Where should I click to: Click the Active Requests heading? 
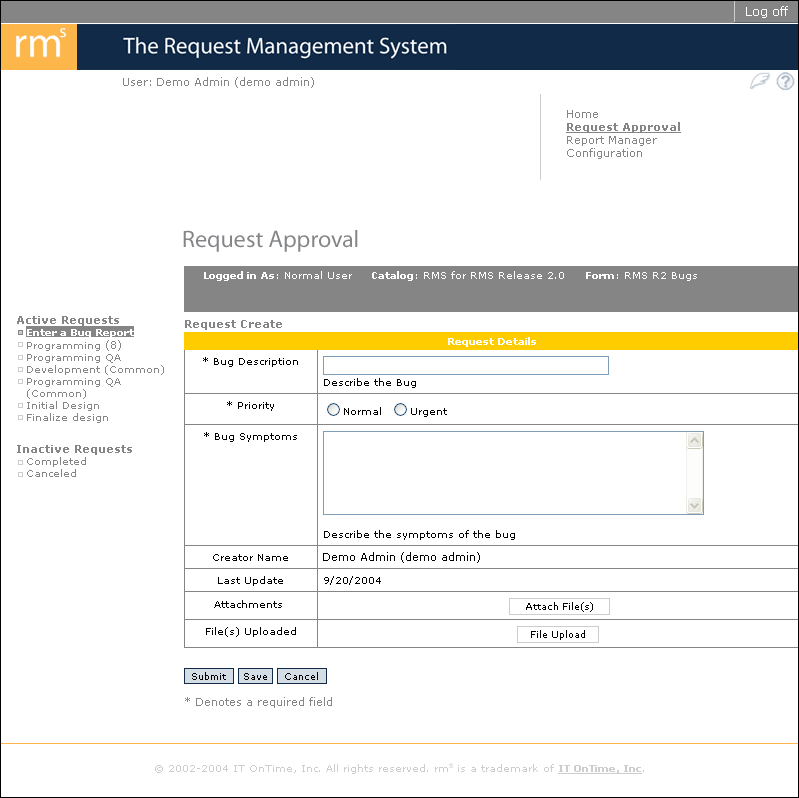click(68, 320)
